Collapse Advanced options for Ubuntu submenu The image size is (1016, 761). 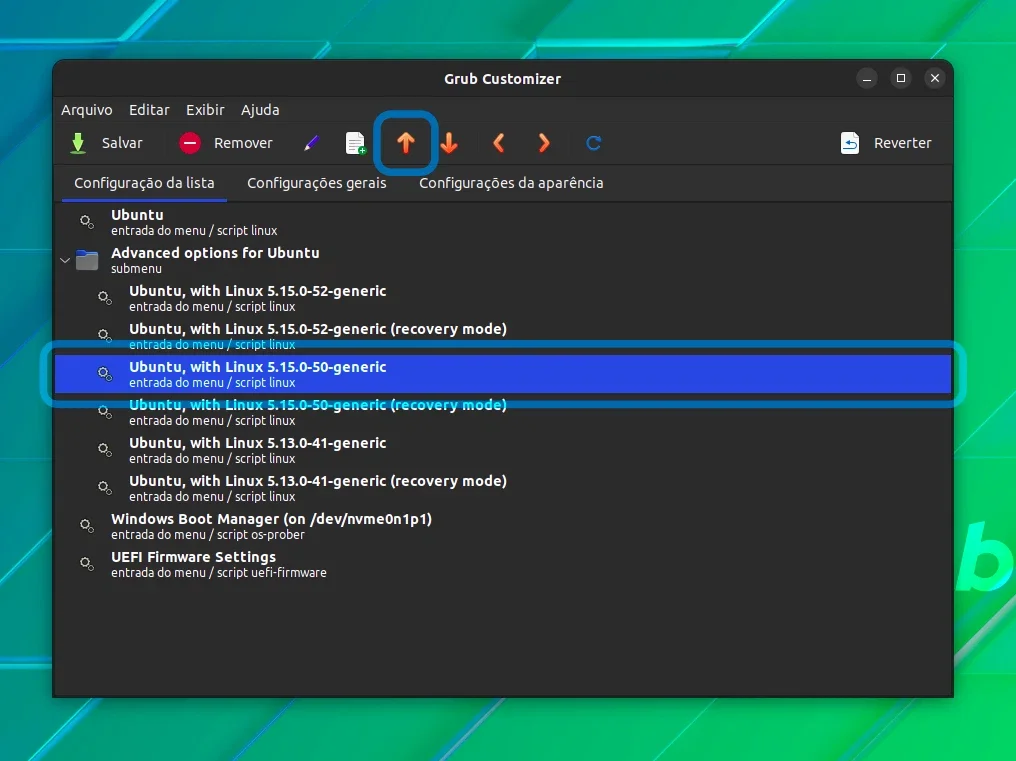click(65, 261)
